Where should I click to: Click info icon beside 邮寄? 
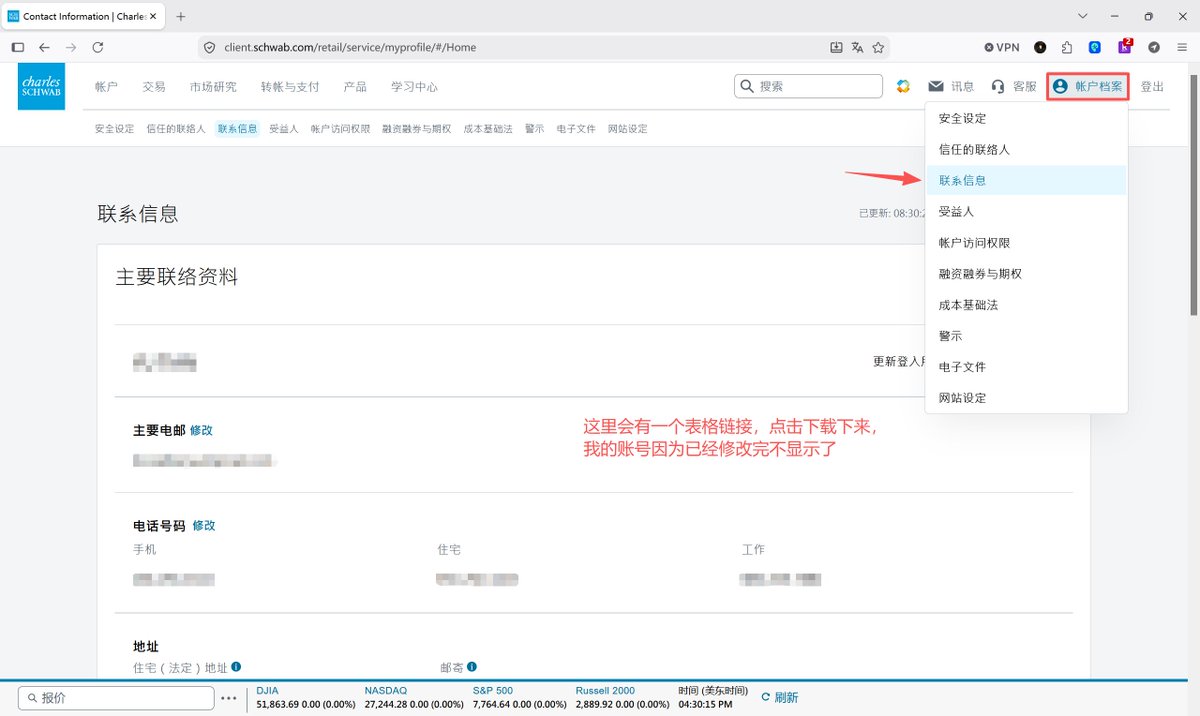coord(472,667)
